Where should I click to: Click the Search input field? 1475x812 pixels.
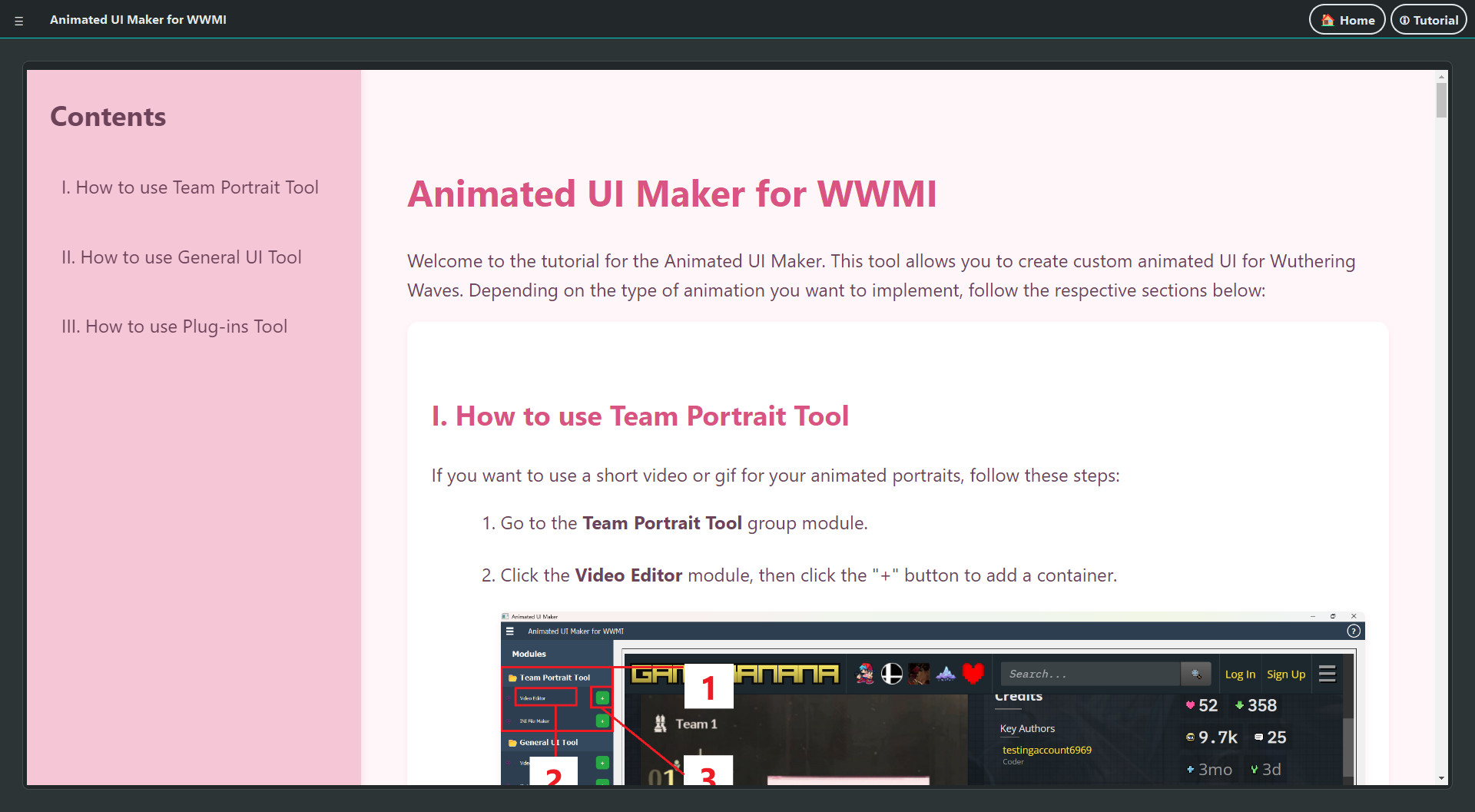(1091, 674)
